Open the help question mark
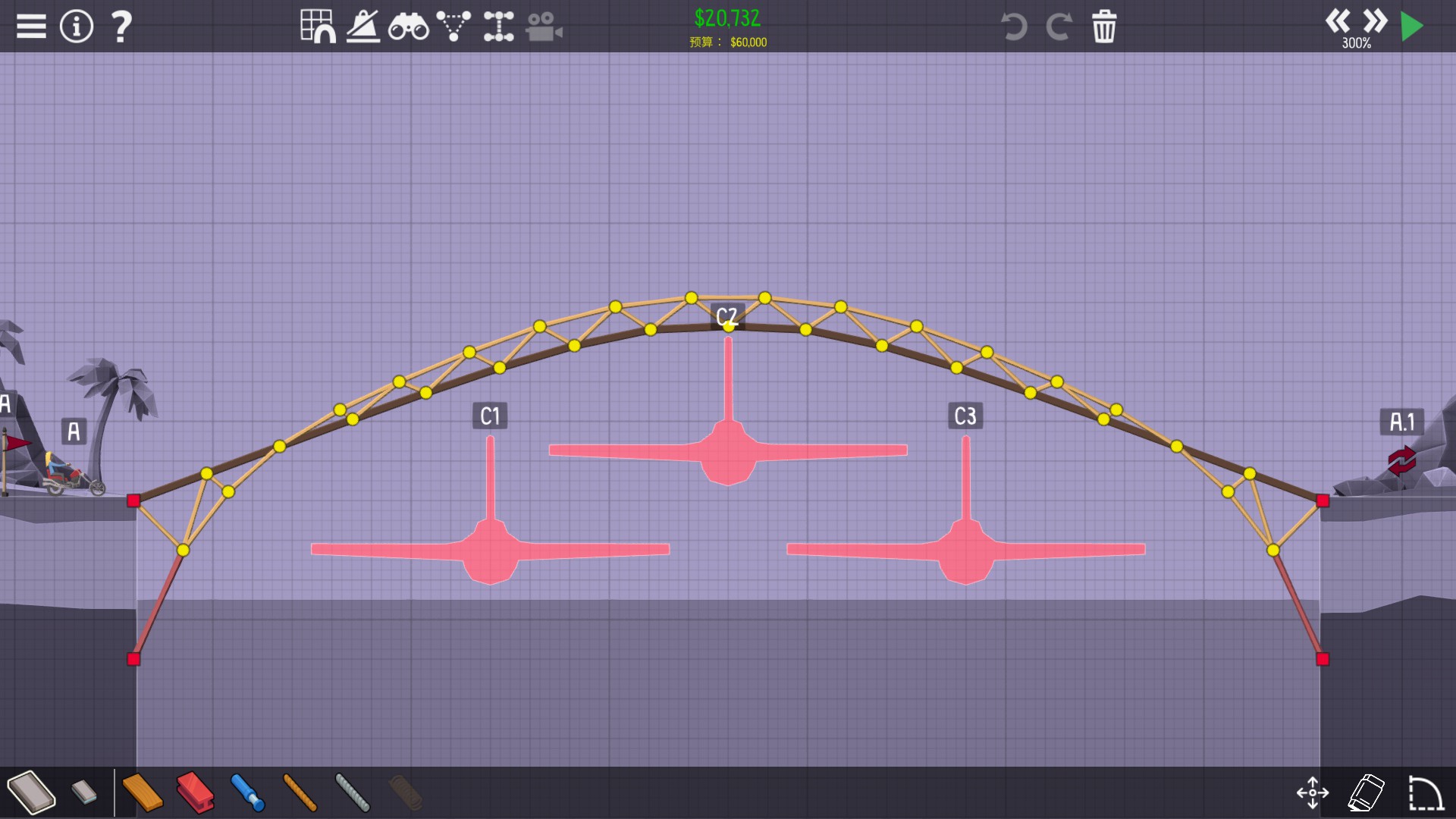The height and width of the screenshot is (819, 1456). (x=121, y=27)
